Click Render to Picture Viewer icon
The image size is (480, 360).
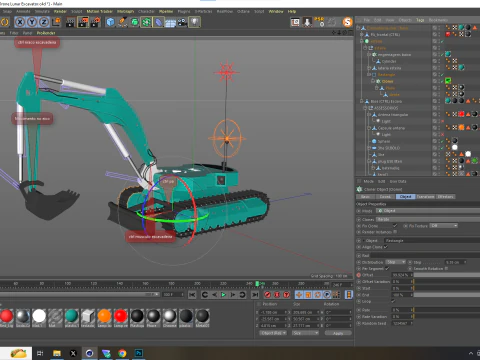pos(83,22)
